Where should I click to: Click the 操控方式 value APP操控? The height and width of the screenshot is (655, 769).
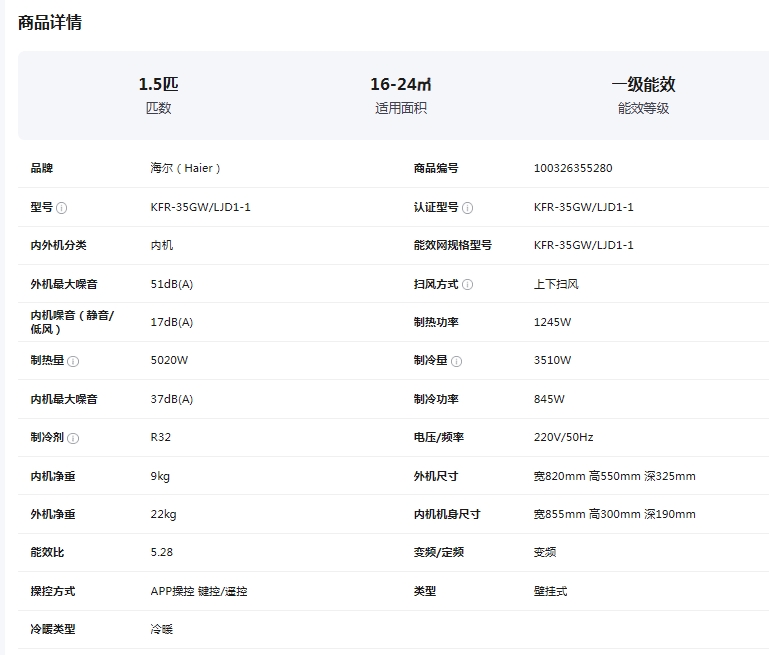172,591
